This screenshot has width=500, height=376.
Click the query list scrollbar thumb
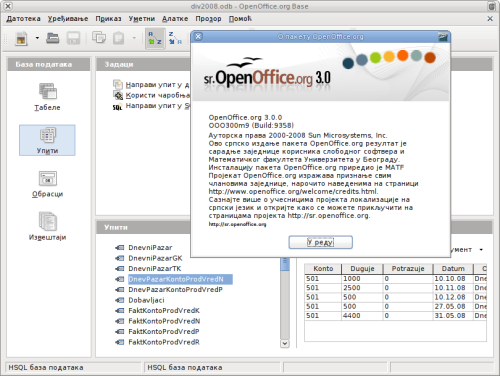(x=285, y=264)
